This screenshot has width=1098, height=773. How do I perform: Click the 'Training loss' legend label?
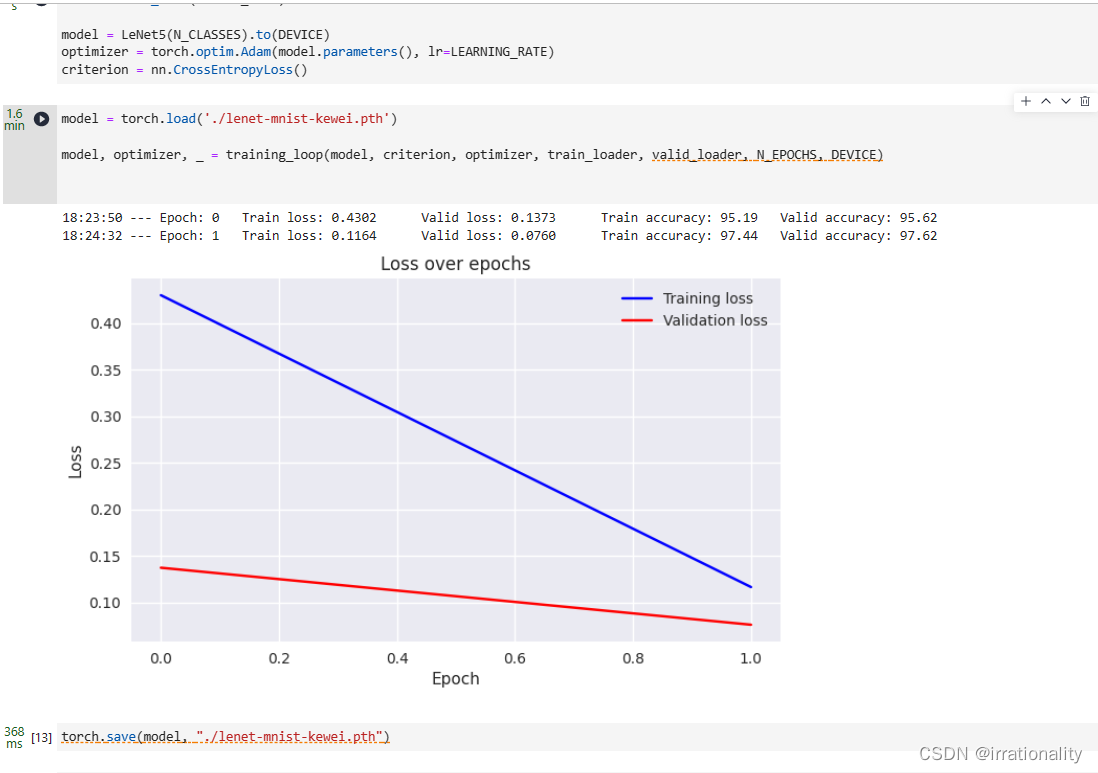click(708, 299)
